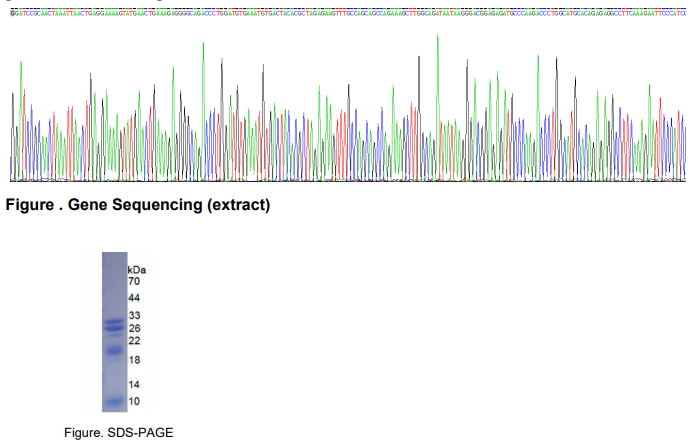Viewport: 691px width, 446px height.
Task: Click the 70 kDa marker label
Action: click(x=134, y=282)
